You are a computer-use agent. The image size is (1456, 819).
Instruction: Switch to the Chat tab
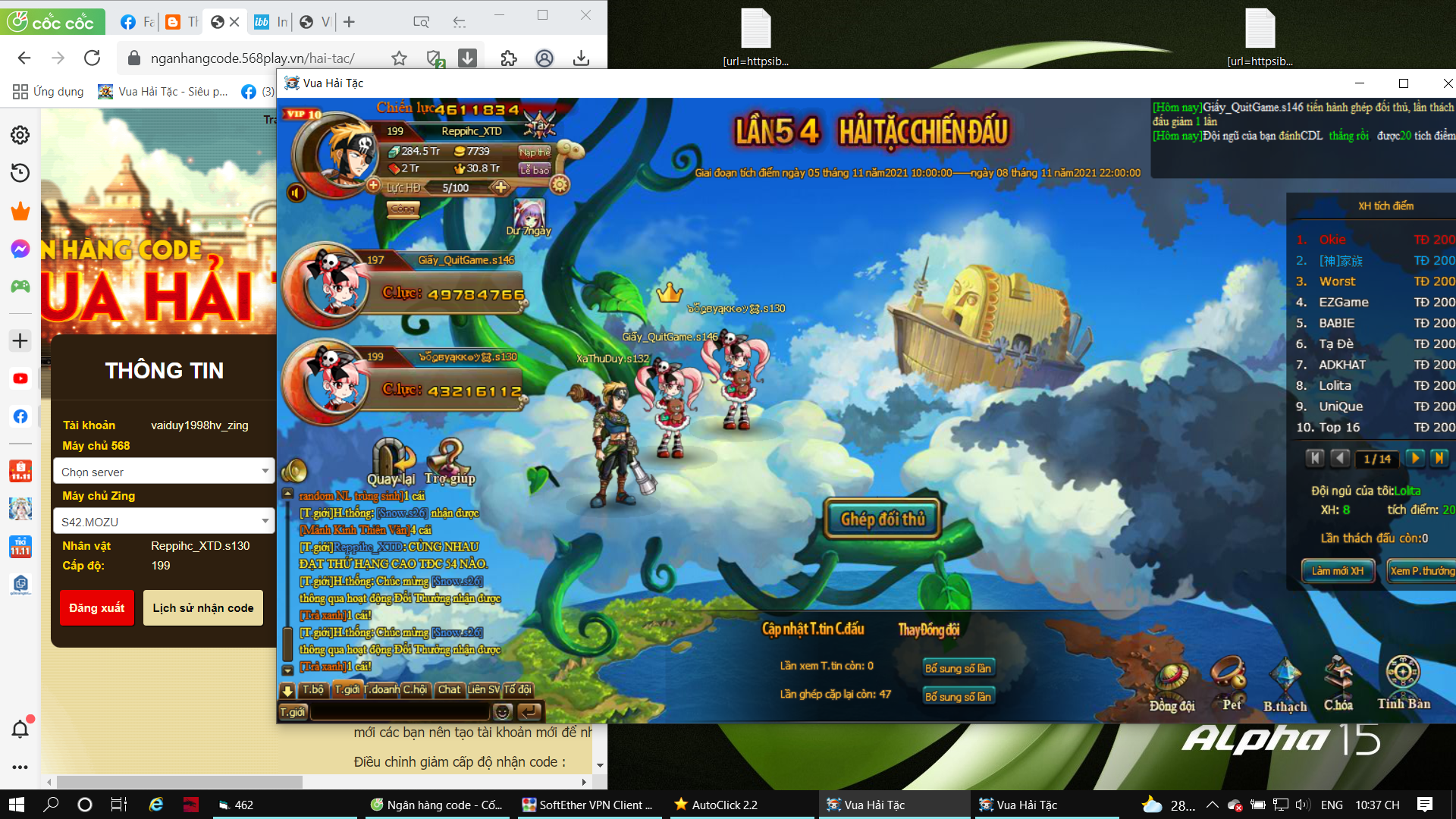(449, 689)
